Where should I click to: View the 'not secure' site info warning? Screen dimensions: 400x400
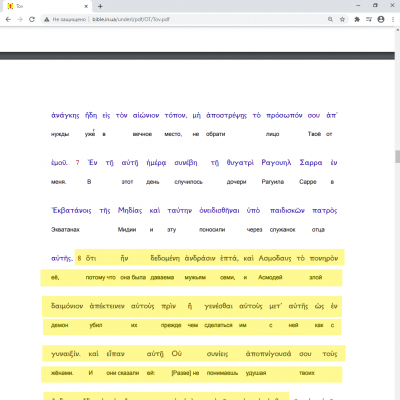tap(65, 19)
